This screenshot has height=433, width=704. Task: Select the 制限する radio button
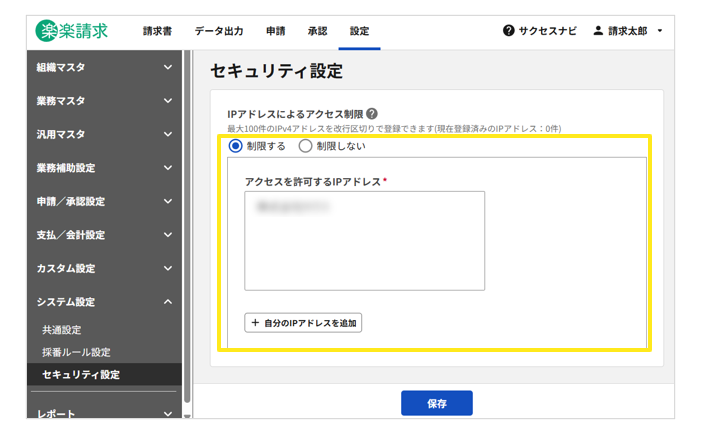pyautogui.click(x=236, y=146)
